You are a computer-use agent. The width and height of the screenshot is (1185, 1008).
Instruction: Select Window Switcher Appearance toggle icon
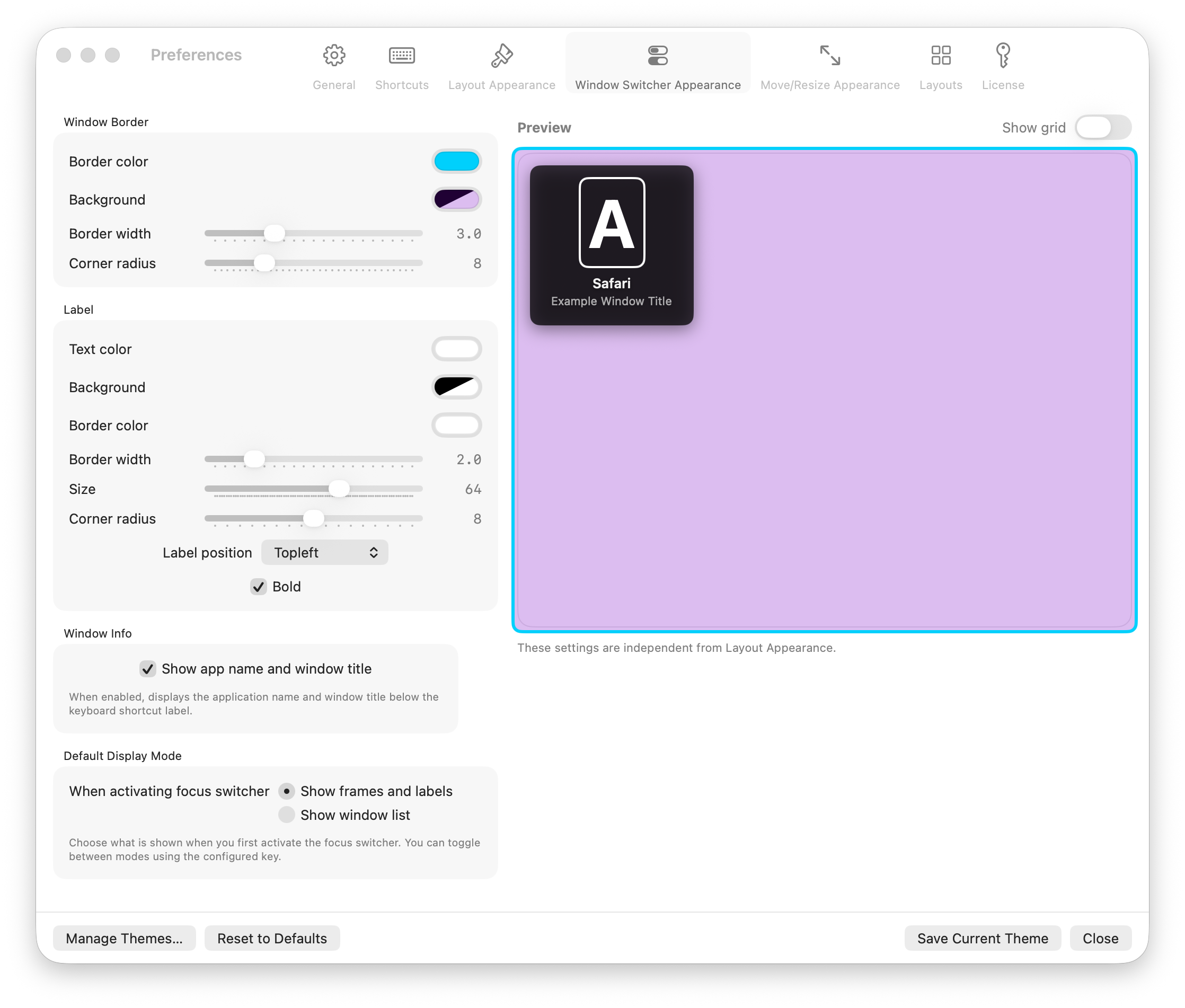tap(658, 55)
